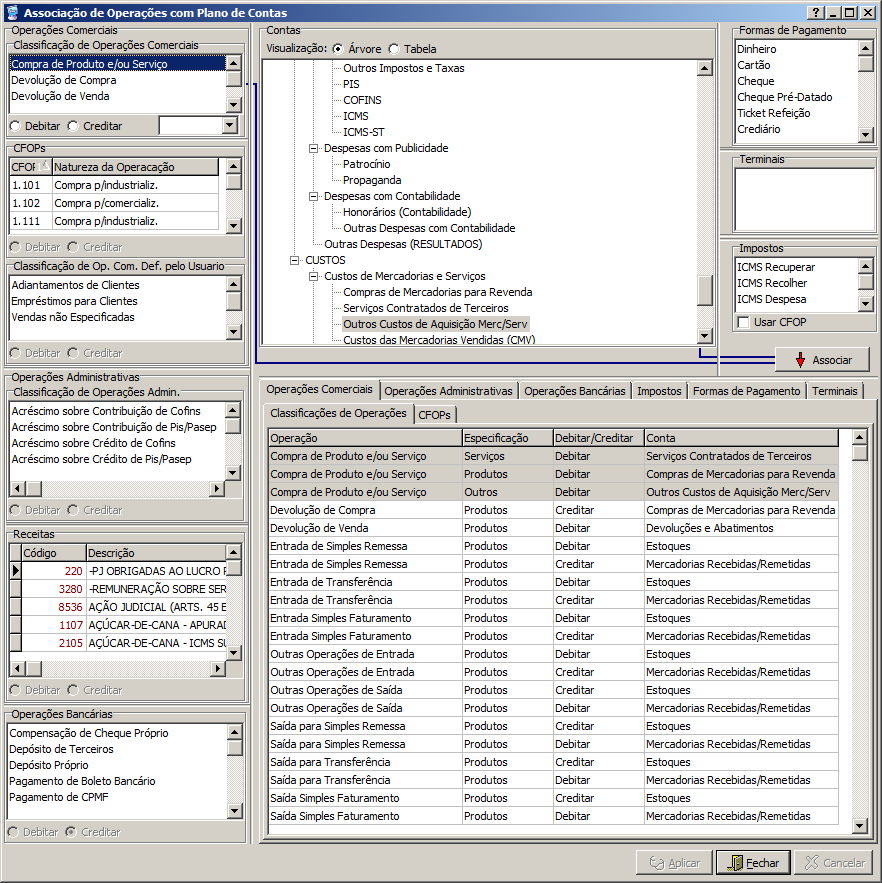
Task: Click the row indicator arrow in Receitas grid
Action: 15,570
